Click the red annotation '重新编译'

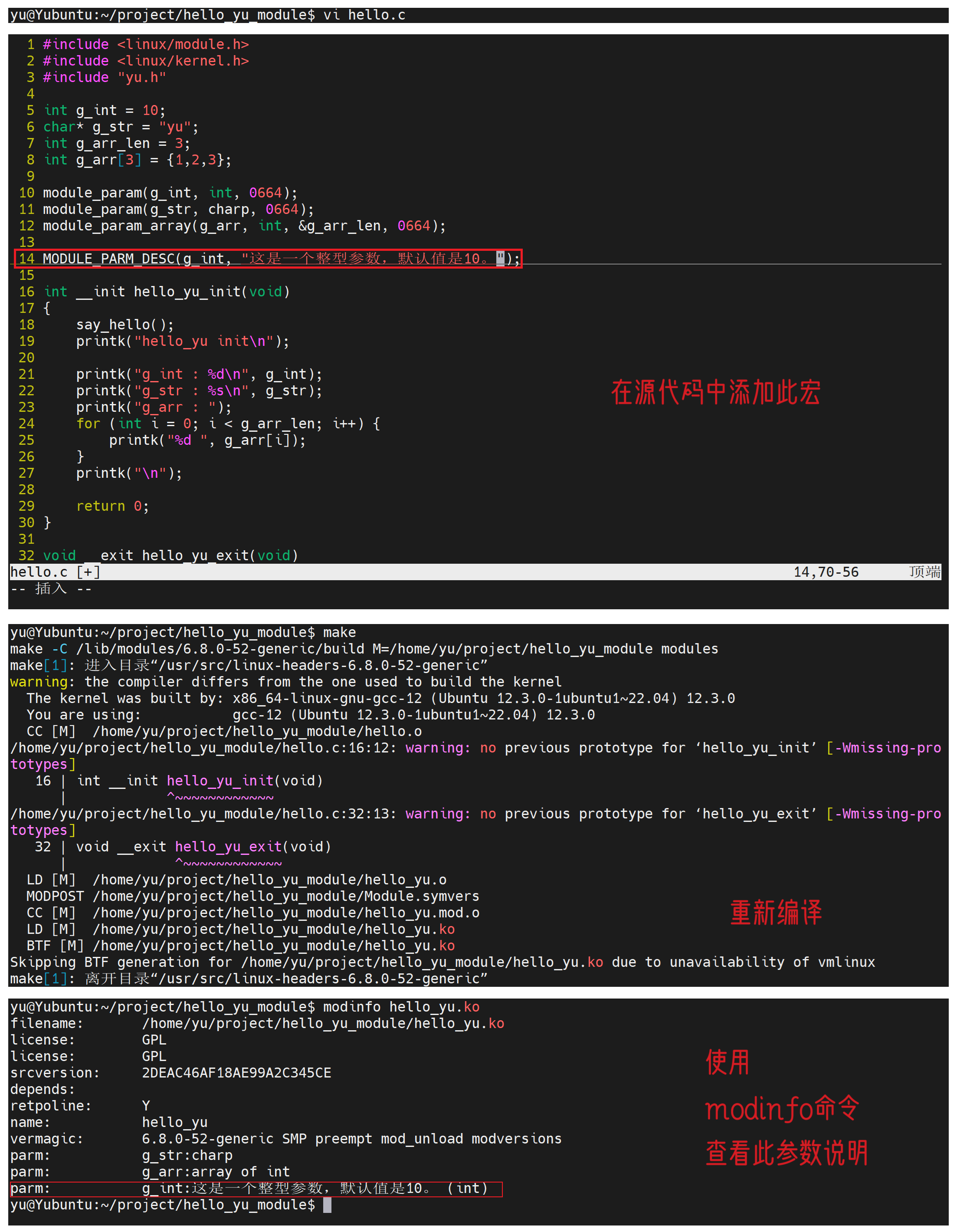776,912
